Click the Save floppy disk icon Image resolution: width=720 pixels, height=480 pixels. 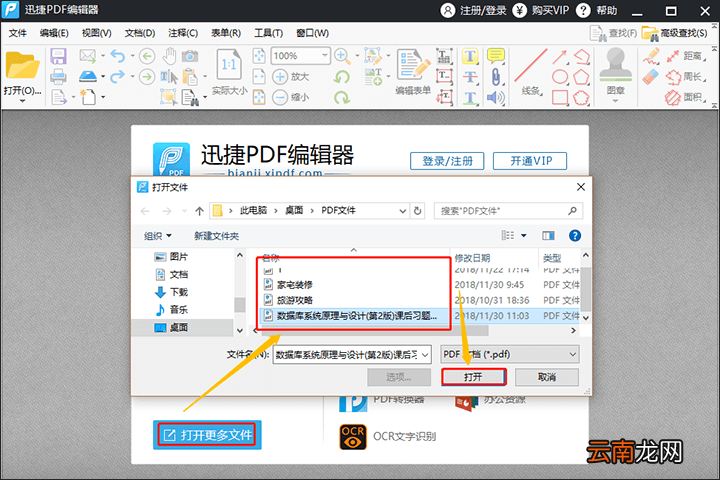click(58, 56)
